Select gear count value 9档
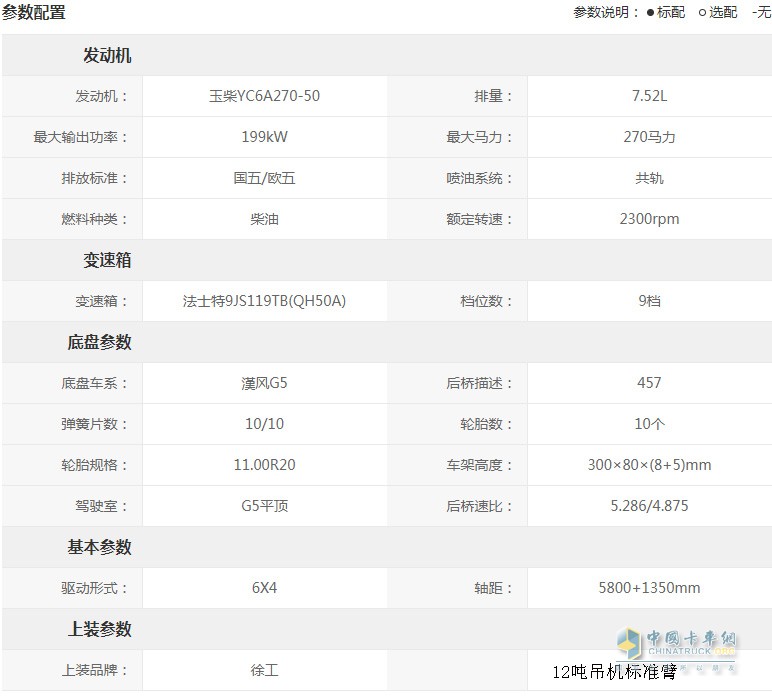The height and width of the screenshot is (696, 772). 649,301
